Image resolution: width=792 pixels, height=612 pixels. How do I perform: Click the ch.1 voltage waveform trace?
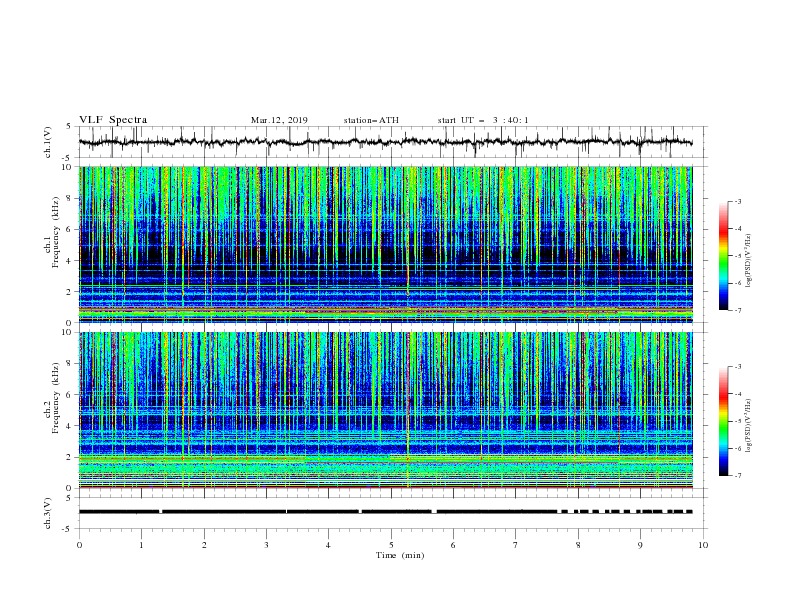point(385,142)
